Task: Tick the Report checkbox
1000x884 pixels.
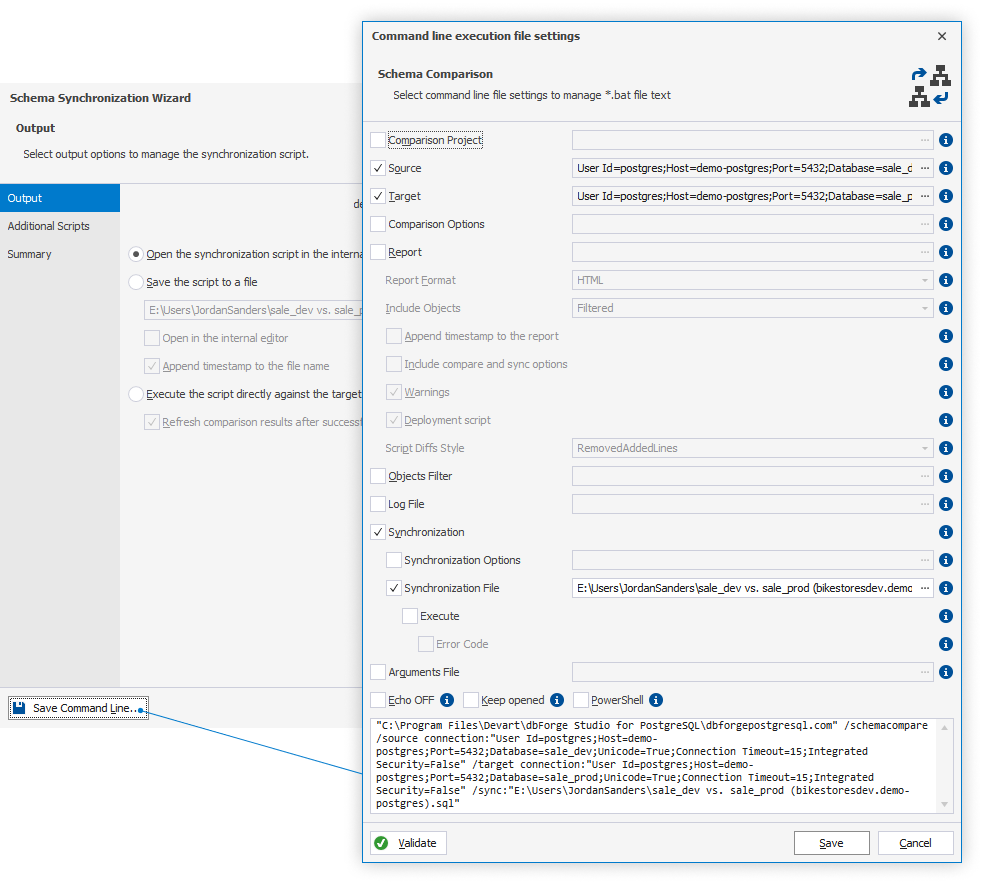Action: pos(378,252)
